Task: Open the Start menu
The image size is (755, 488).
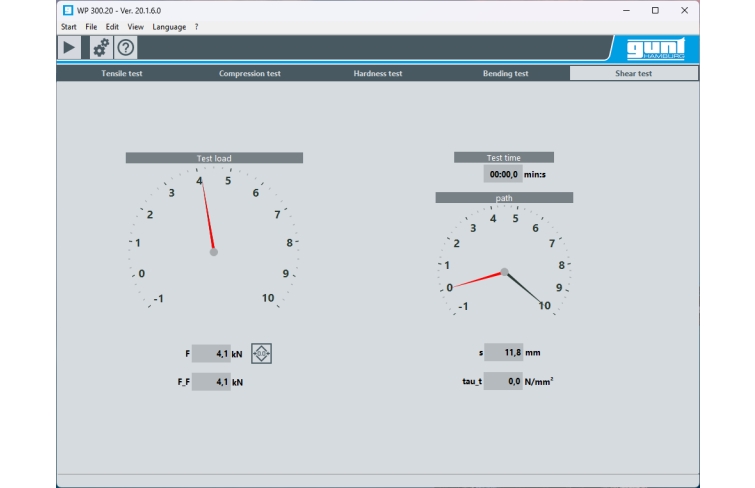Action: 68,27
